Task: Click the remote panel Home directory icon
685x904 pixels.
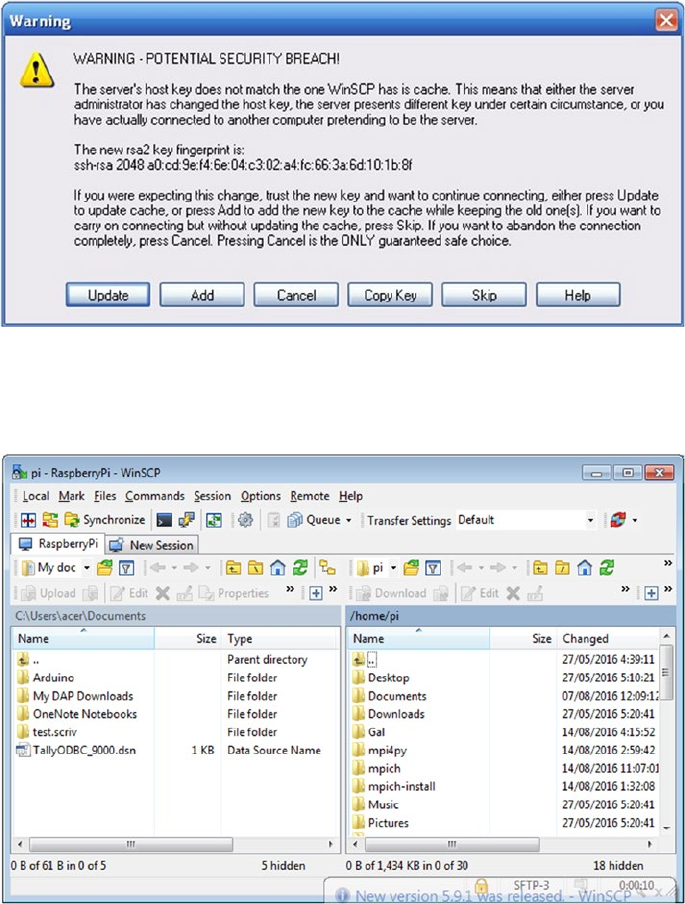Action: 584,568
